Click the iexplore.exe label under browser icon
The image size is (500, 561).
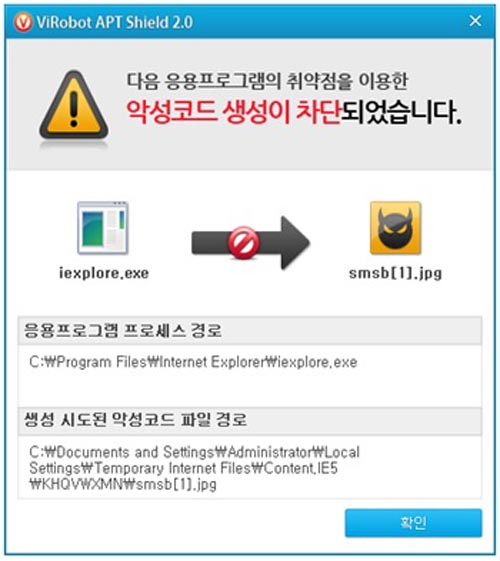(104, 274)
